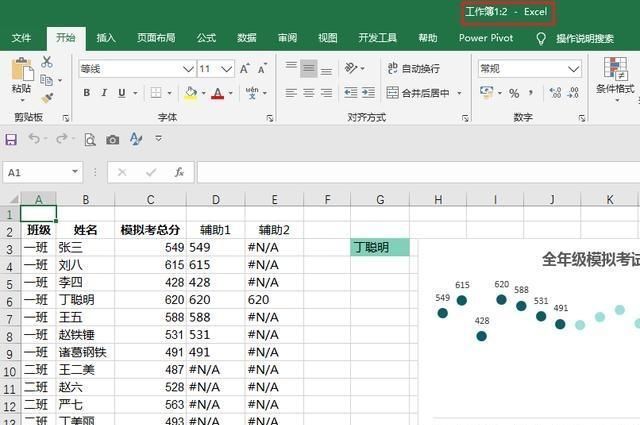Increase font size with larger A
This screenshot has width=640, height=425.
(x=244, y=69)
